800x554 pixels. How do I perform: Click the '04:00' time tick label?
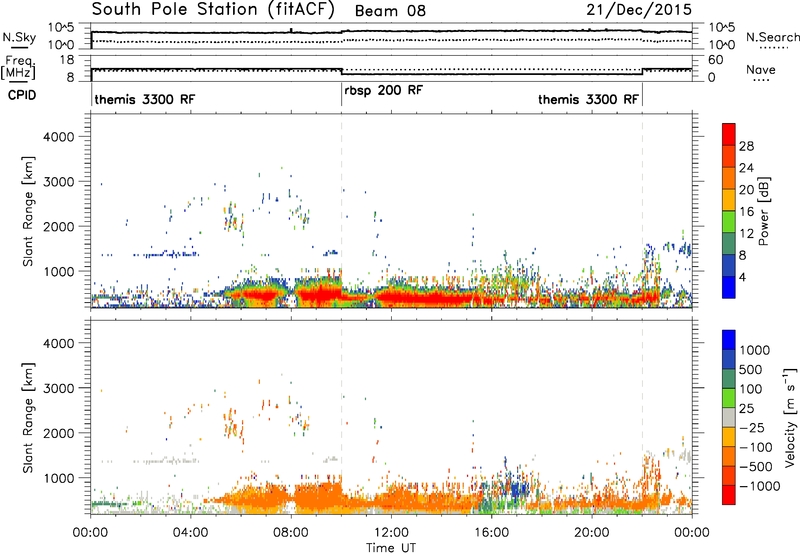click(190, 533)
